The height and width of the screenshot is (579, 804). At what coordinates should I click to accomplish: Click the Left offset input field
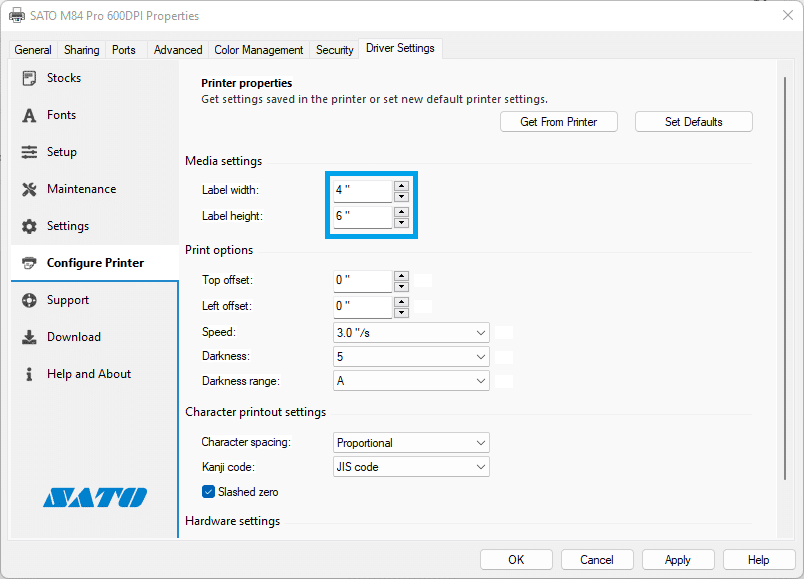(x=363, y=307)
